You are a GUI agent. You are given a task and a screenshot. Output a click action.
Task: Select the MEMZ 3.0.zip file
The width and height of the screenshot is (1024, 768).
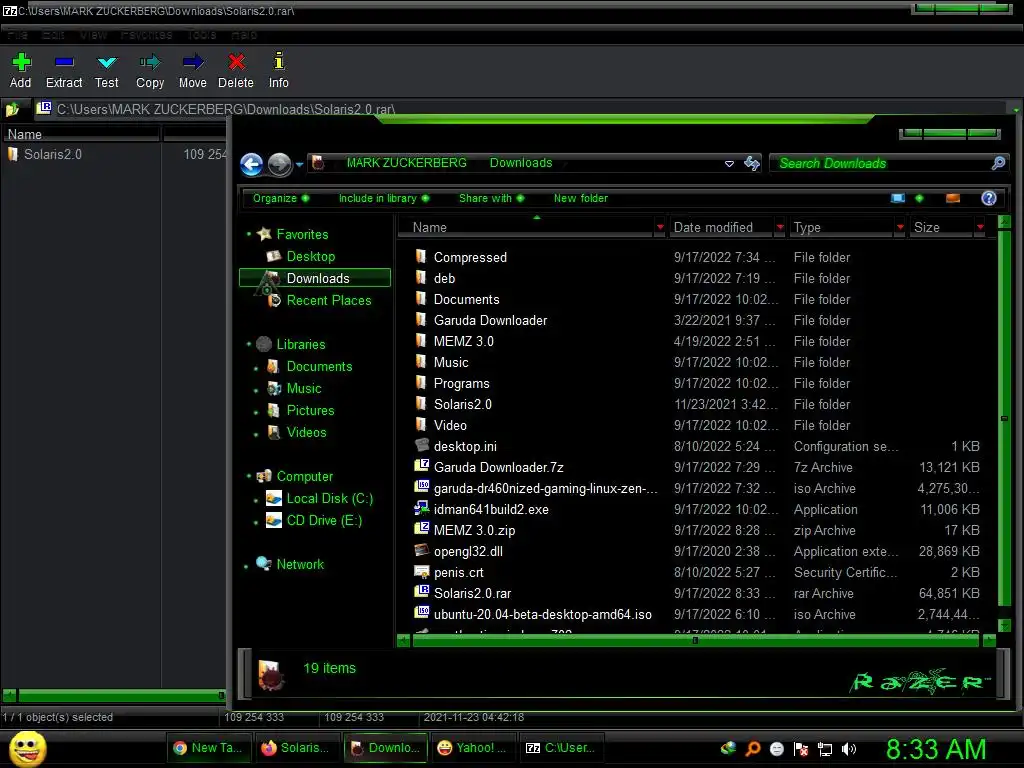pos(474,530)
